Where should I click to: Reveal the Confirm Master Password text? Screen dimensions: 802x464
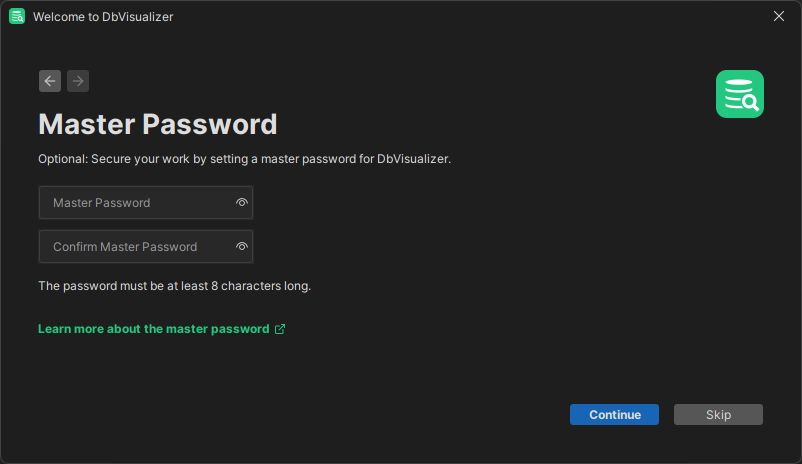[x=241, y=246]
